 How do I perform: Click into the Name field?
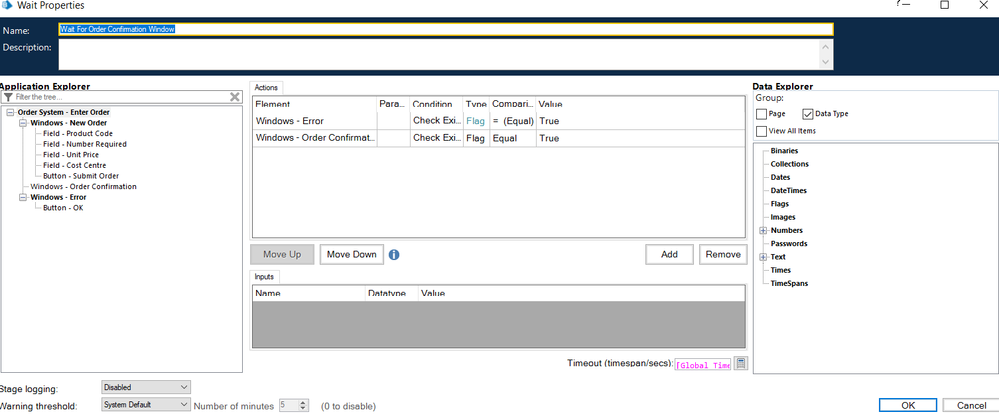(445, 29)
